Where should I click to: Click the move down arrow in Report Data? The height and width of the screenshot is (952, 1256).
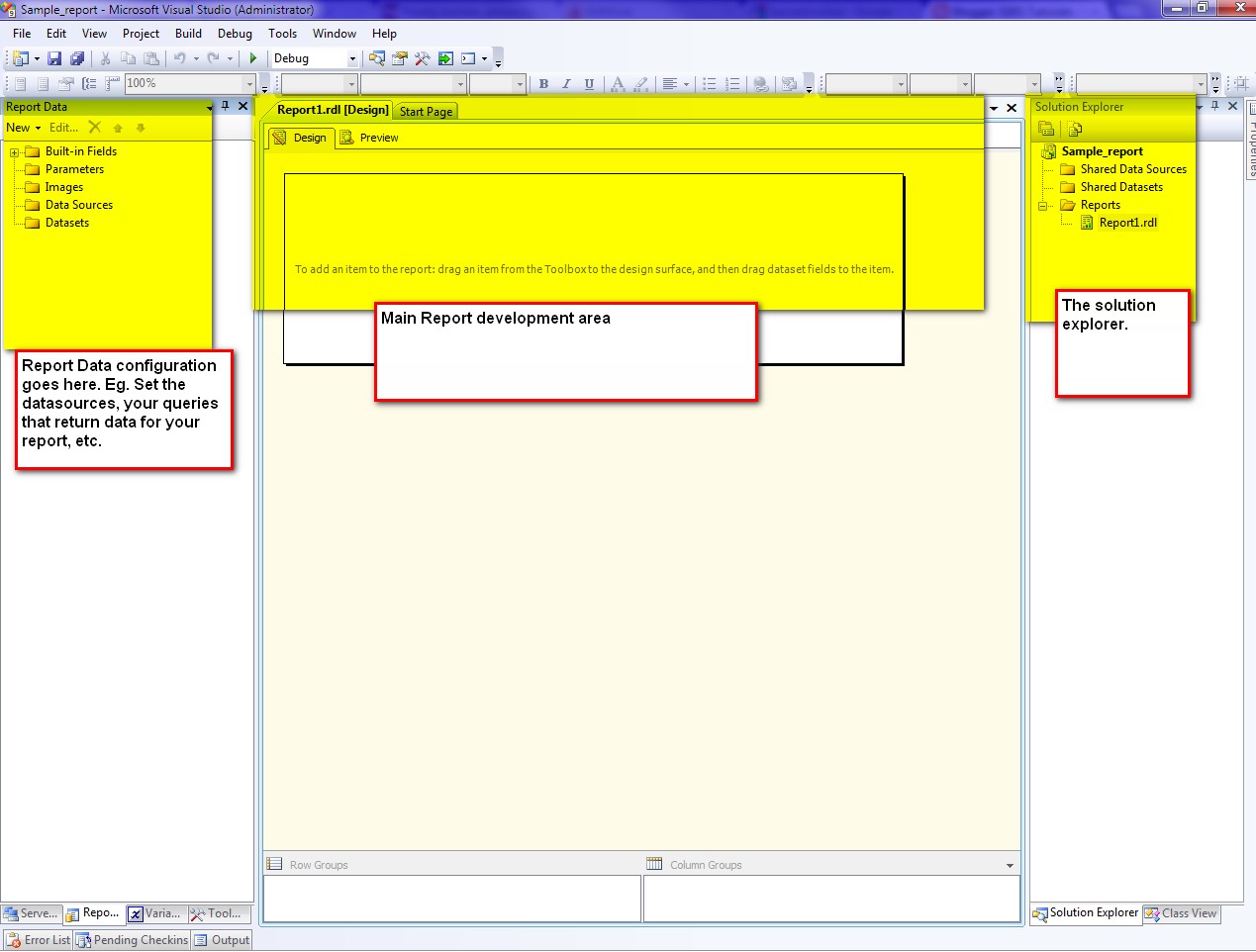tap(141, 128)
